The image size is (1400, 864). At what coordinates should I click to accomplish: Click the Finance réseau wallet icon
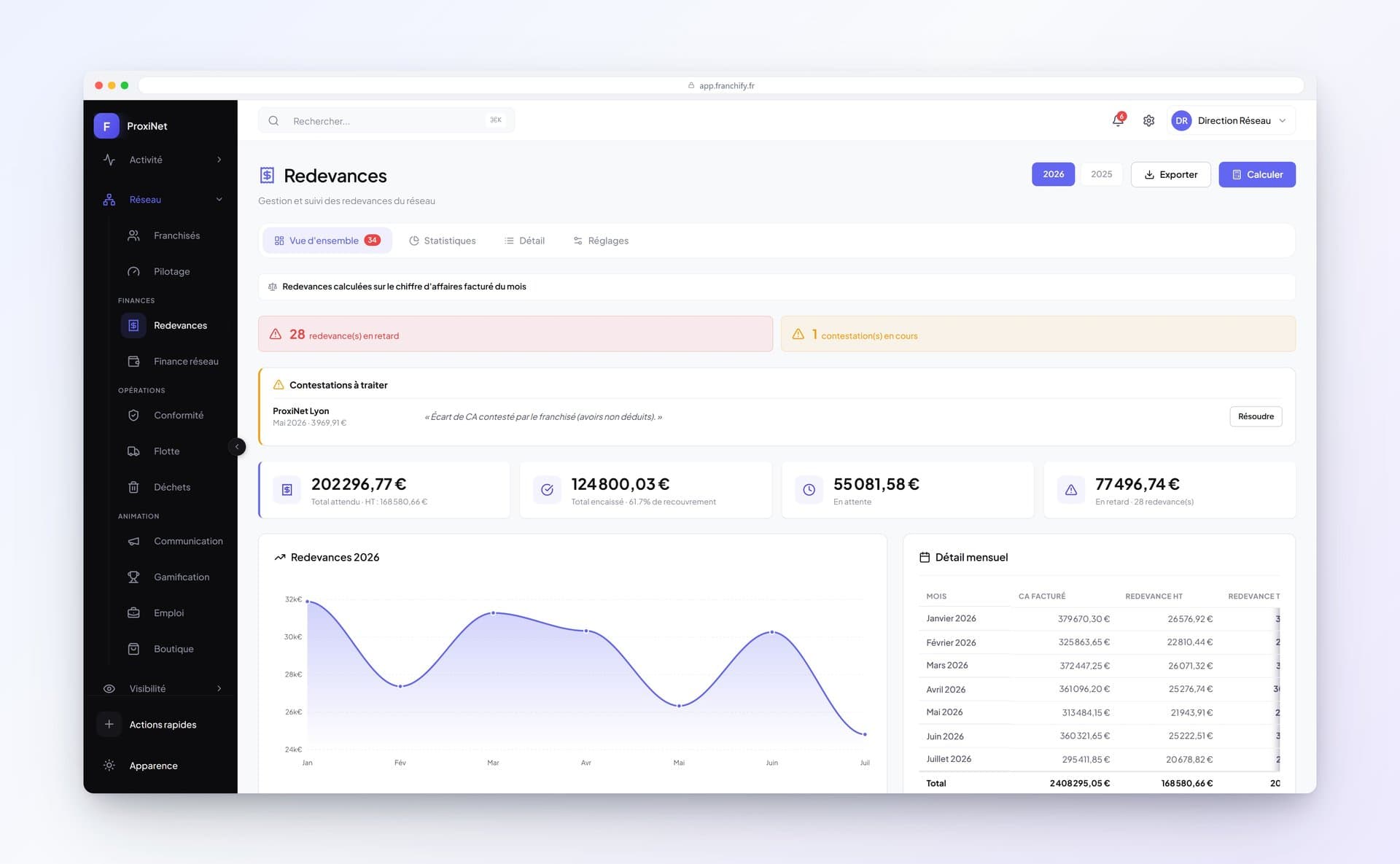pyautogui.click(x=133, y=361)
